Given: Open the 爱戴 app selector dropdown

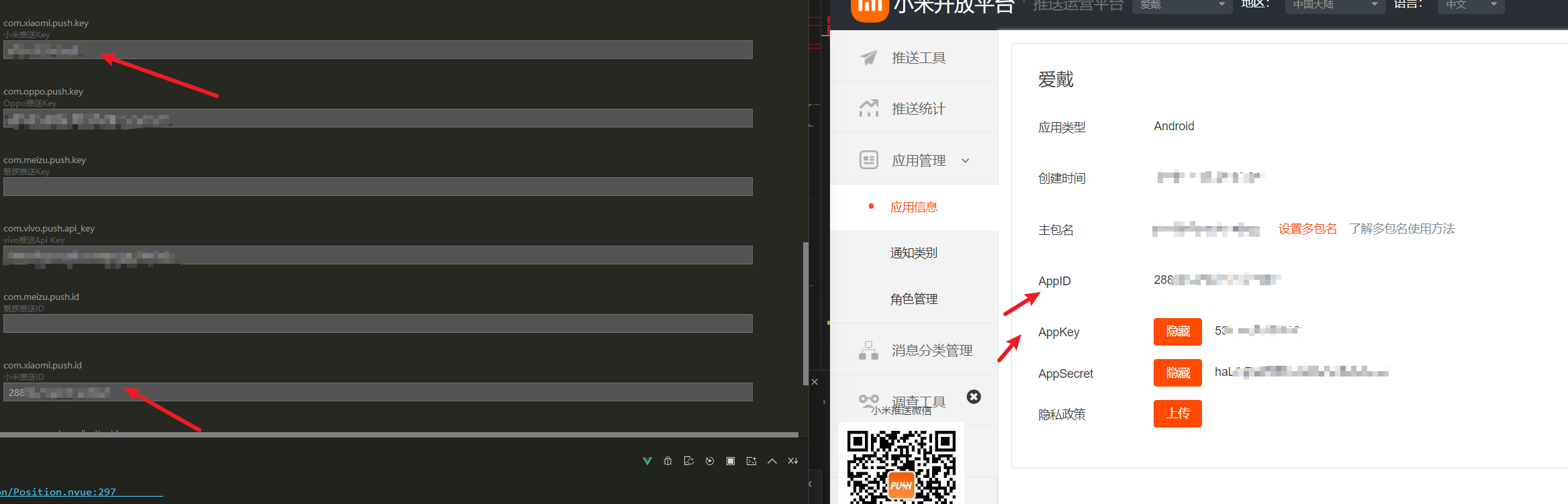Looking at the screenshot, I should pos(1182,5).
